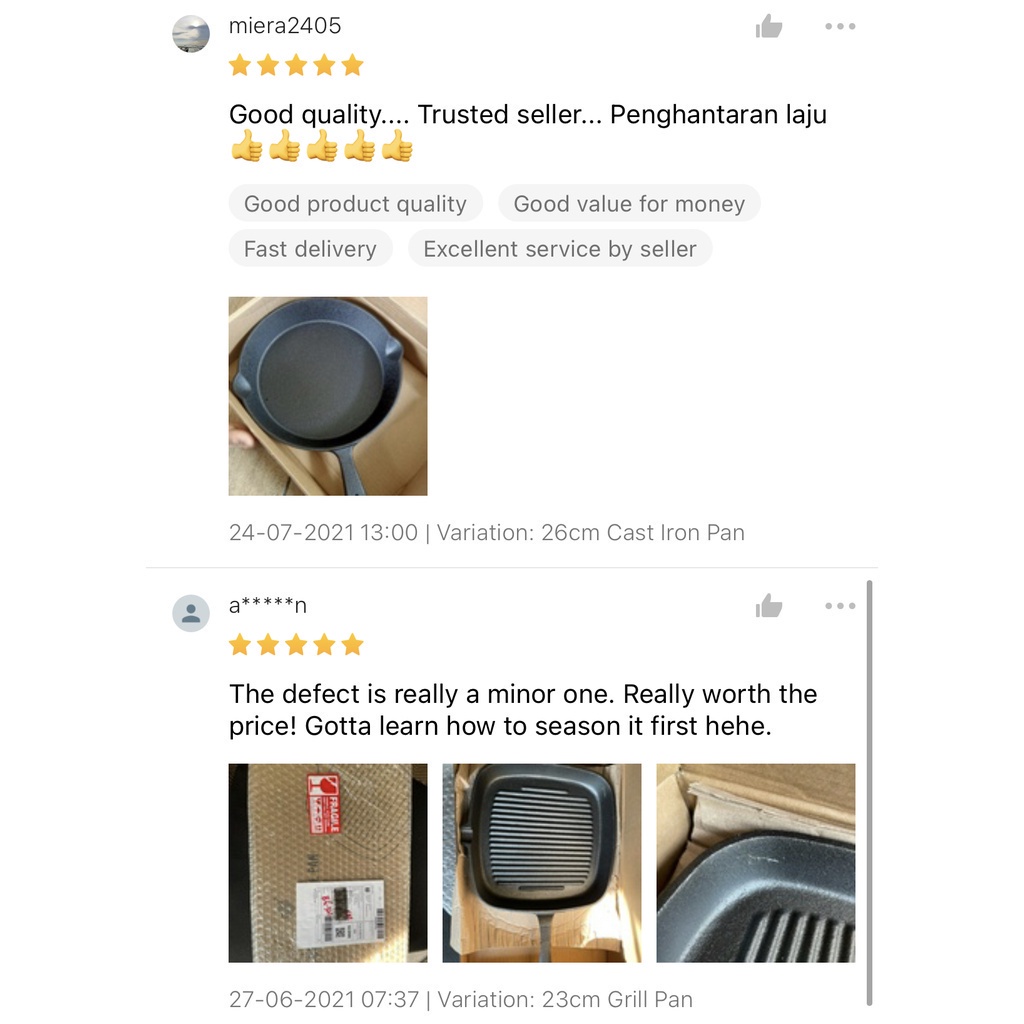Open the fragile bubble-wrap package photo
This screenshot has height=1024, width=1024.
(x=328, y=863)
